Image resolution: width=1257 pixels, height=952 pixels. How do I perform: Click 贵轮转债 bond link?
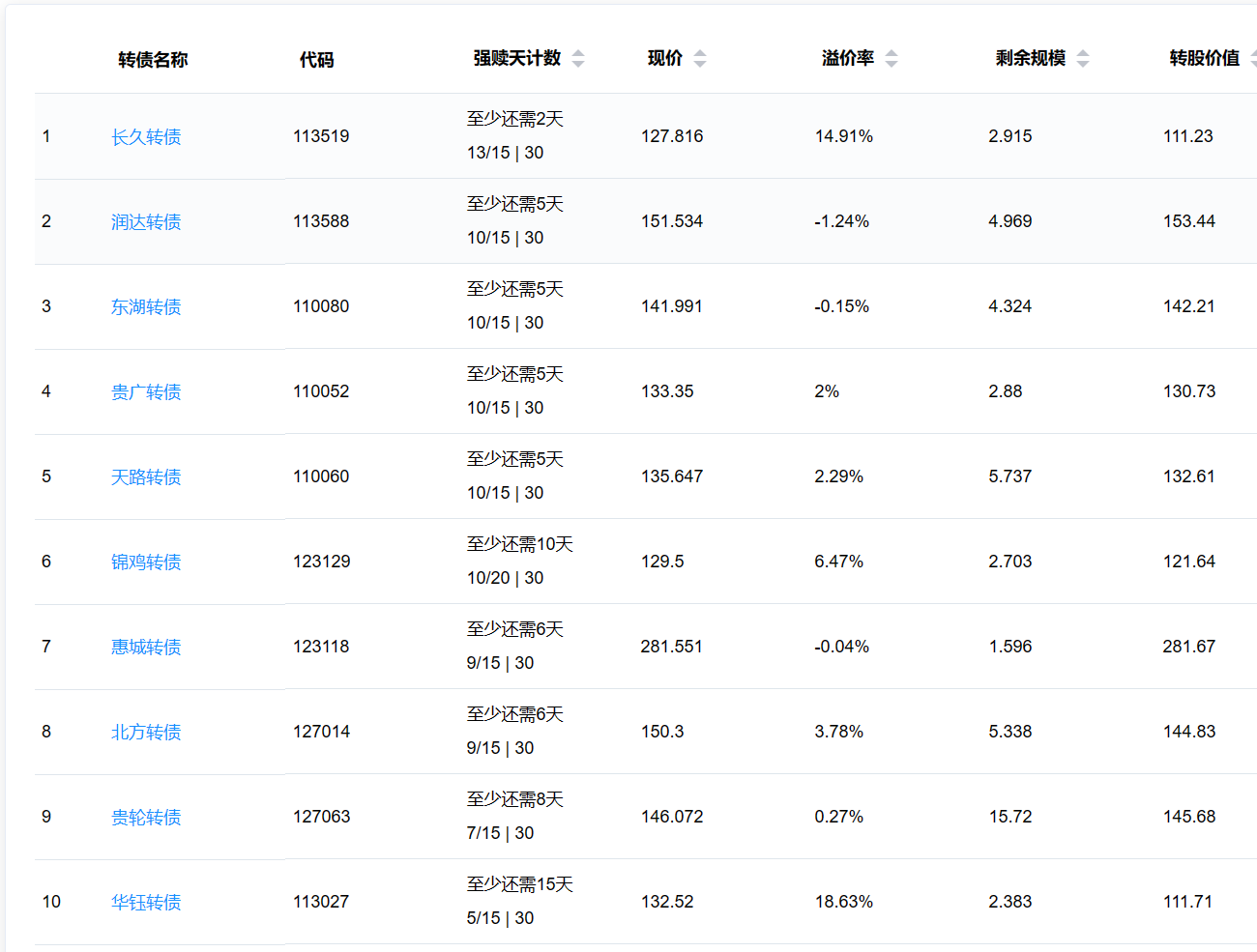[146, 818]
